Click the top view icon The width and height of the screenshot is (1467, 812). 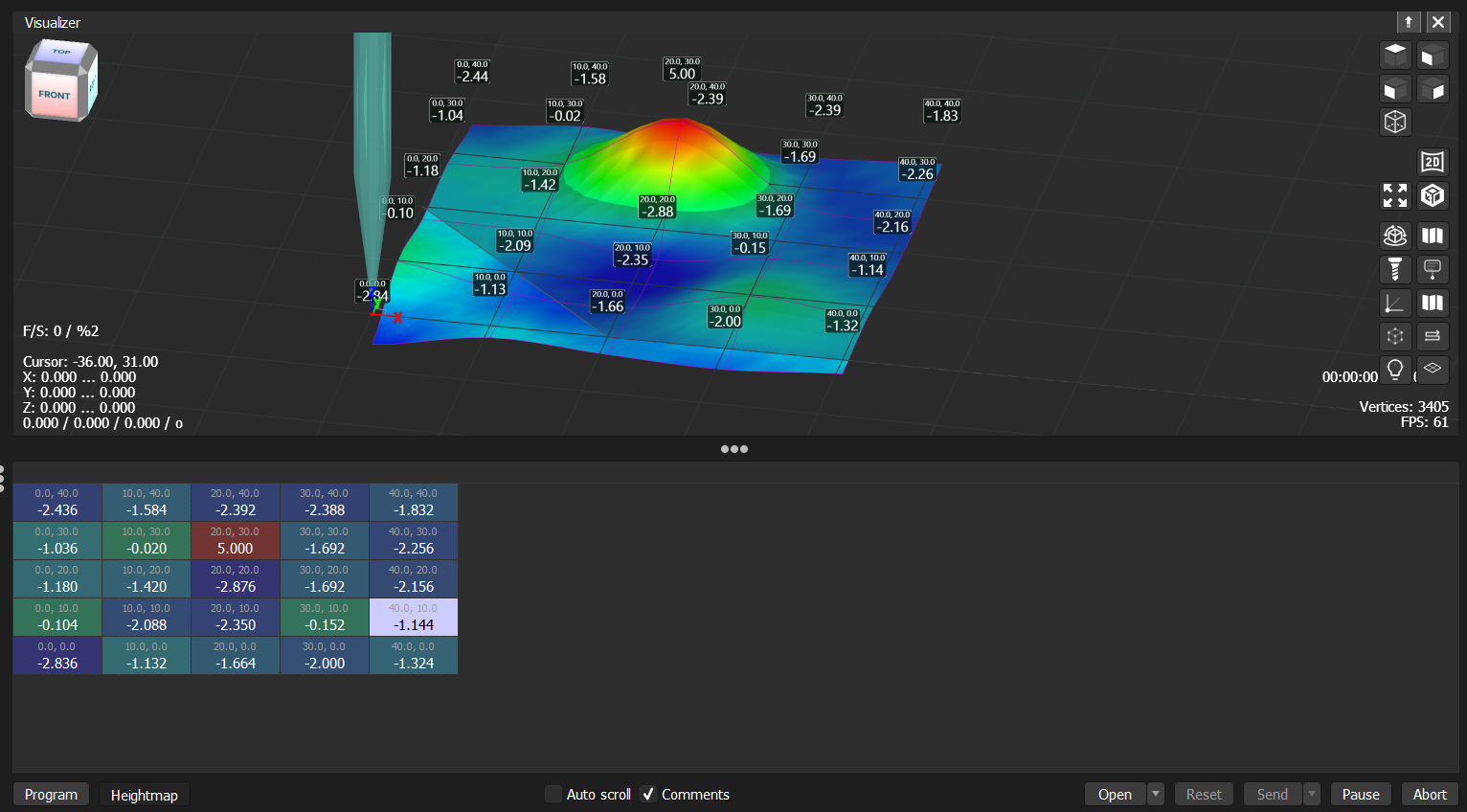(x=1395, y=55)
